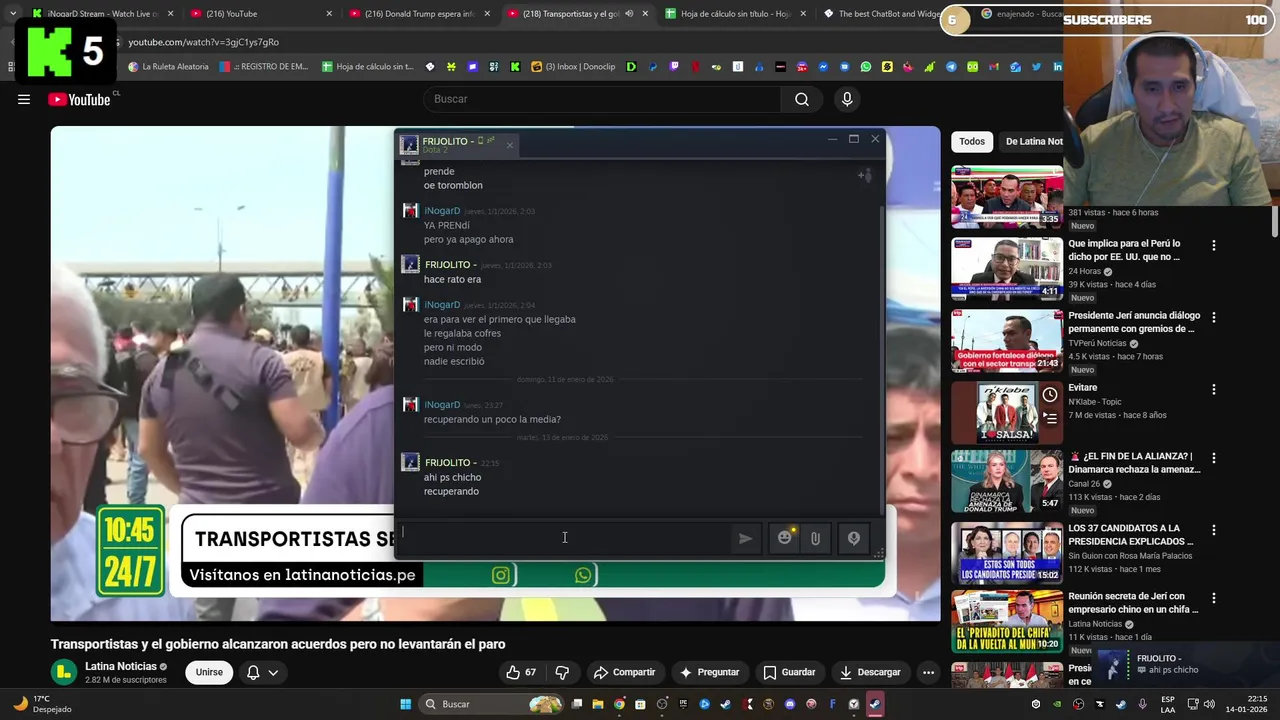Toggle Steam chat voice microphone button
1280x720 pixels.
(x=853, y=538)
